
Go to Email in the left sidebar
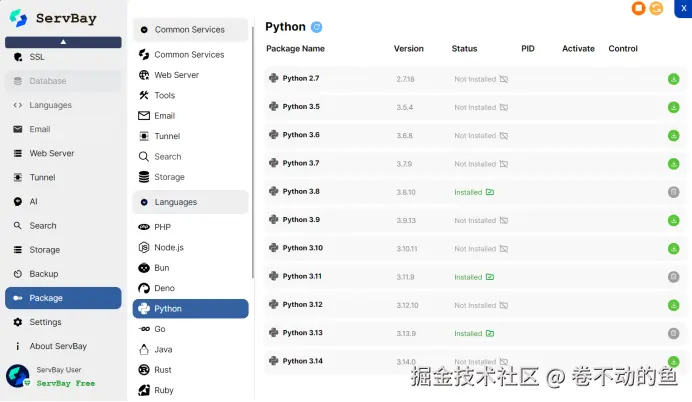[63, 129]
